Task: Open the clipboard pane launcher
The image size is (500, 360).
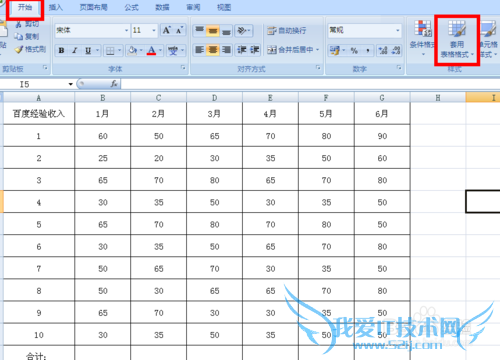Action: 45,68
